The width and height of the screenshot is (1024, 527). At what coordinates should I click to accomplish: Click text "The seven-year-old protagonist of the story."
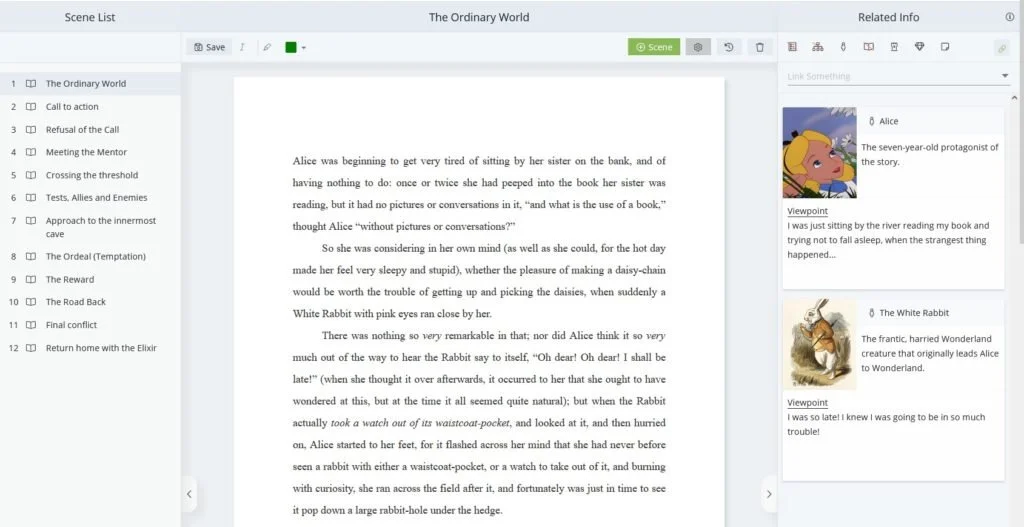click(x=929, y=154)
